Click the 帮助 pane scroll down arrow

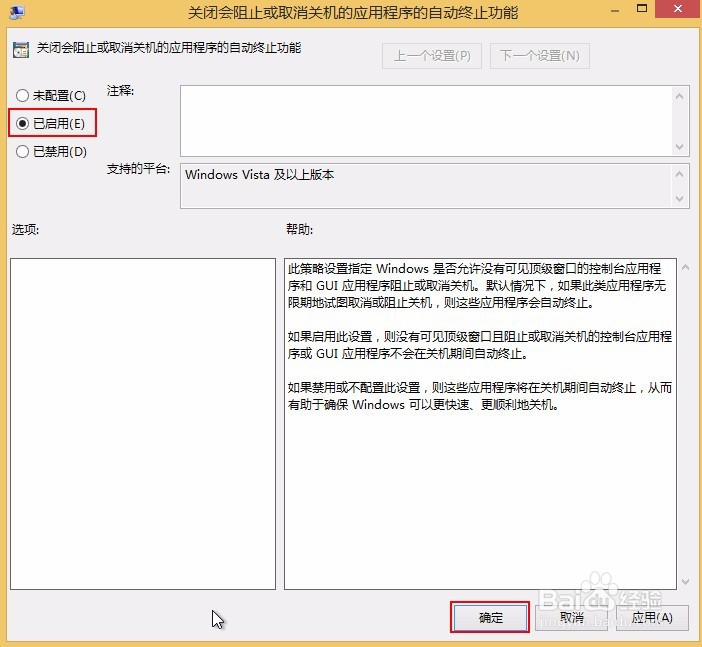[x=685, y=582]
